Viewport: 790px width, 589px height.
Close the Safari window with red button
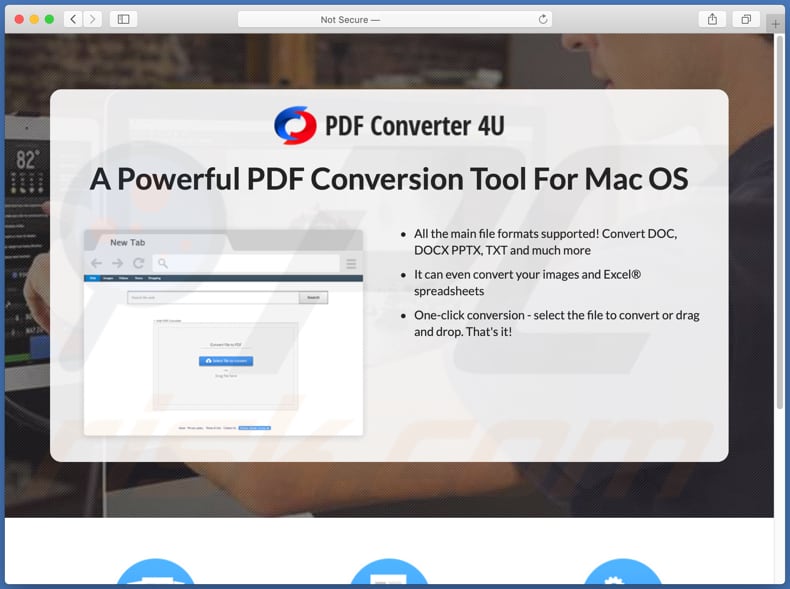[x=19, y=19]
